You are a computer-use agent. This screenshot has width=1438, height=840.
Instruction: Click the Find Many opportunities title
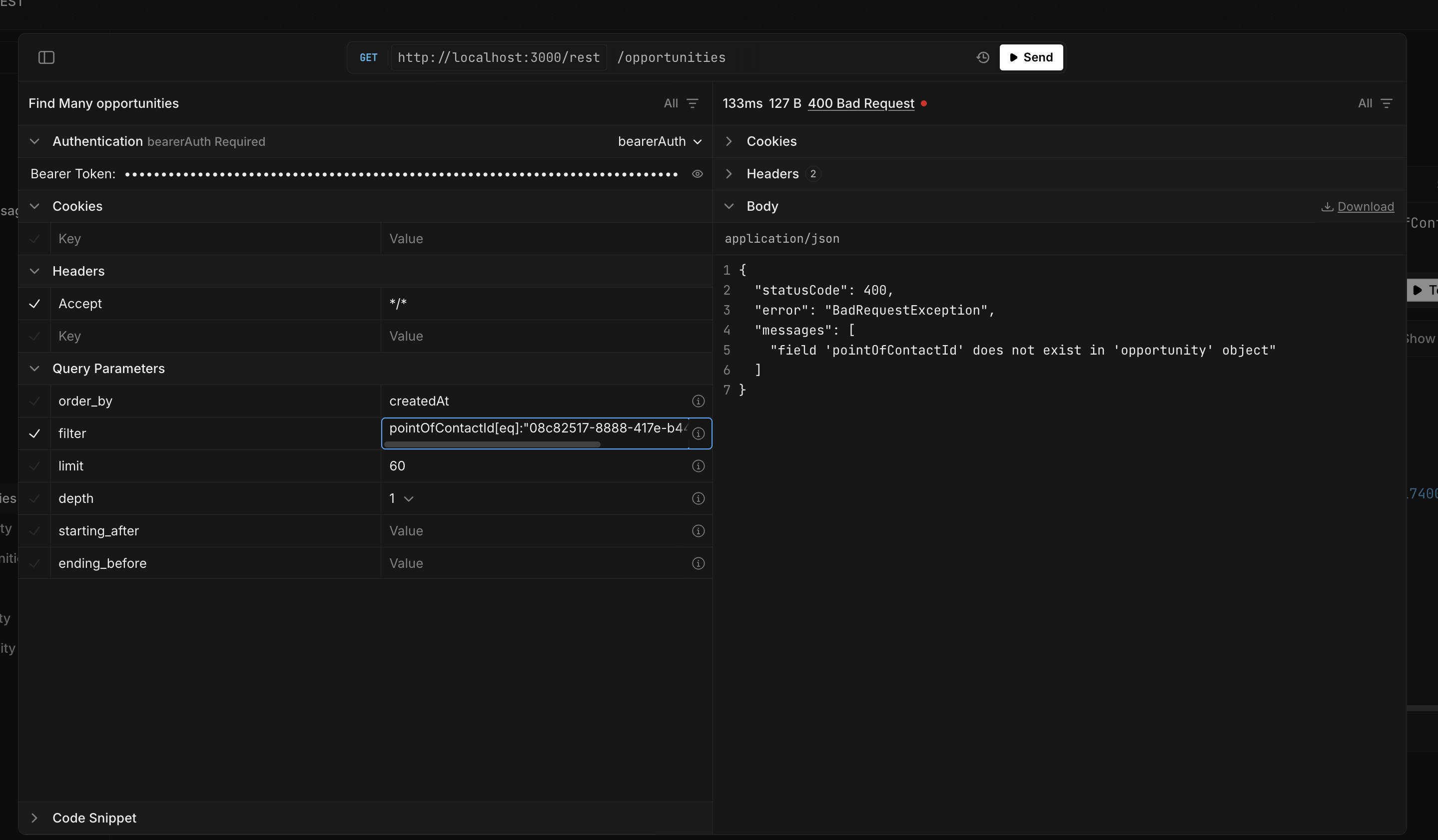[x=103, y=103]
